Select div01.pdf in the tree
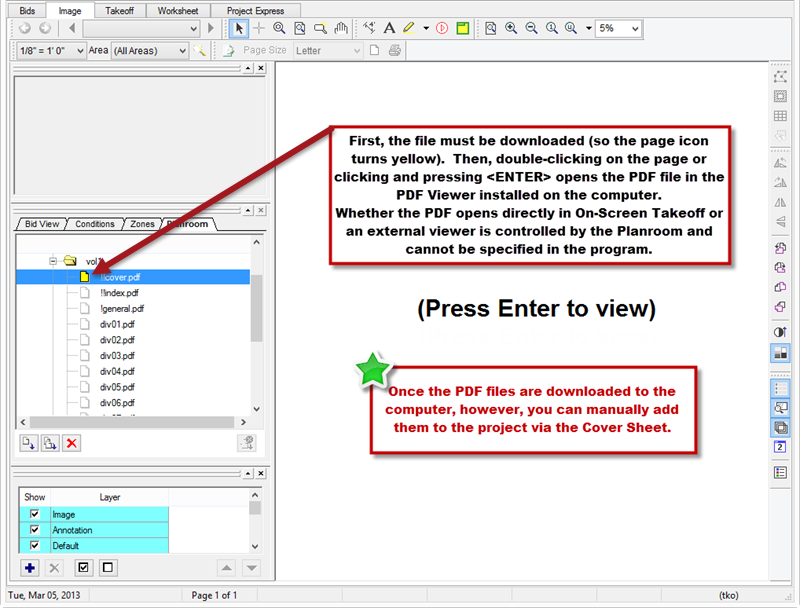The width and height of the screenshot is (800, 608). [117, 324]
